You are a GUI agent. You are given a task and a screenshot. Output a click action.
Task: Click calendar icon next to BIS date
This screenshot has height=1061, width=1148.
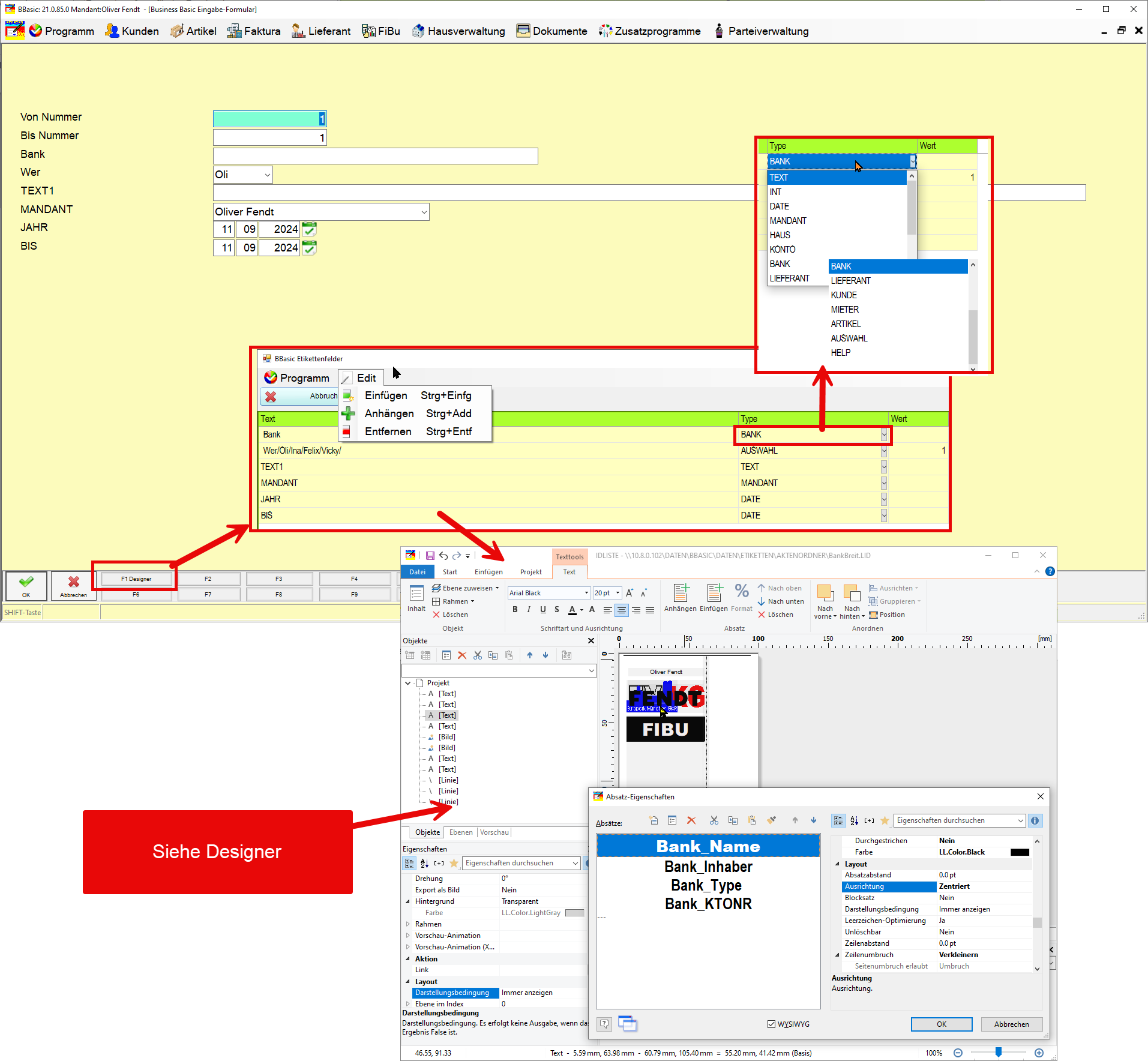[309, 248]
